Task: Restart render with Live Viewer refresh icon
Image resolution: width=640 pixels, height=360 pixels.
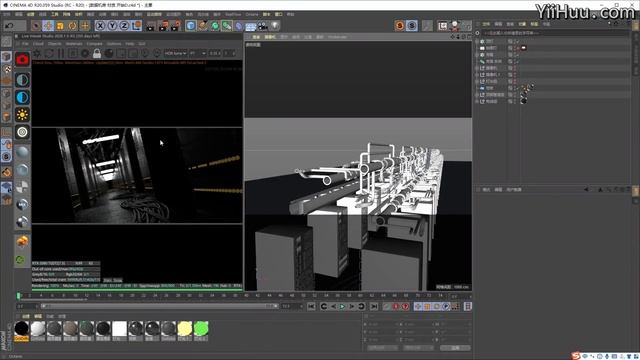Action: point(49,53)
